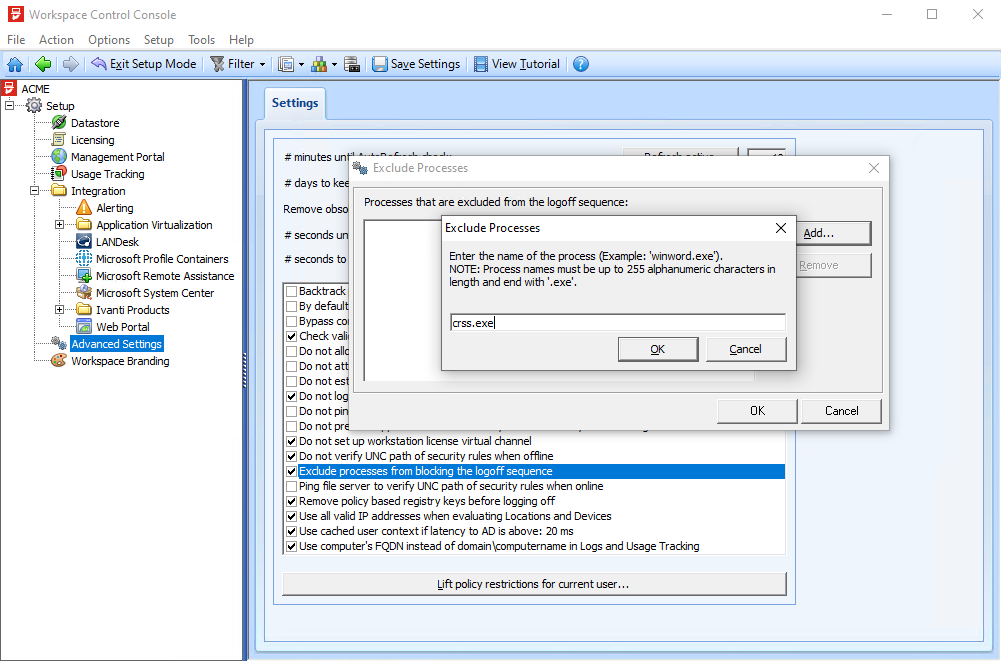Collapse the Setup tree node
Screen dimensions: 1001x661
point(9,105)
